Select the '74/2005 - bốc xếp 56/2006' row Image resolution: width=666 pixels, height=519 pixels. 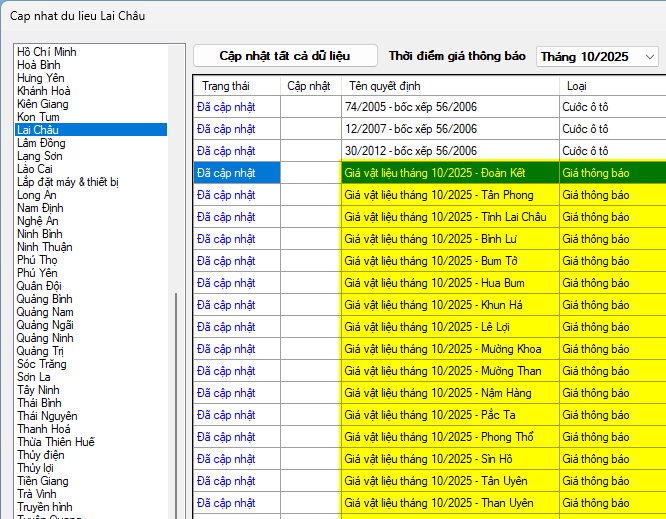[x=411, y=107]
